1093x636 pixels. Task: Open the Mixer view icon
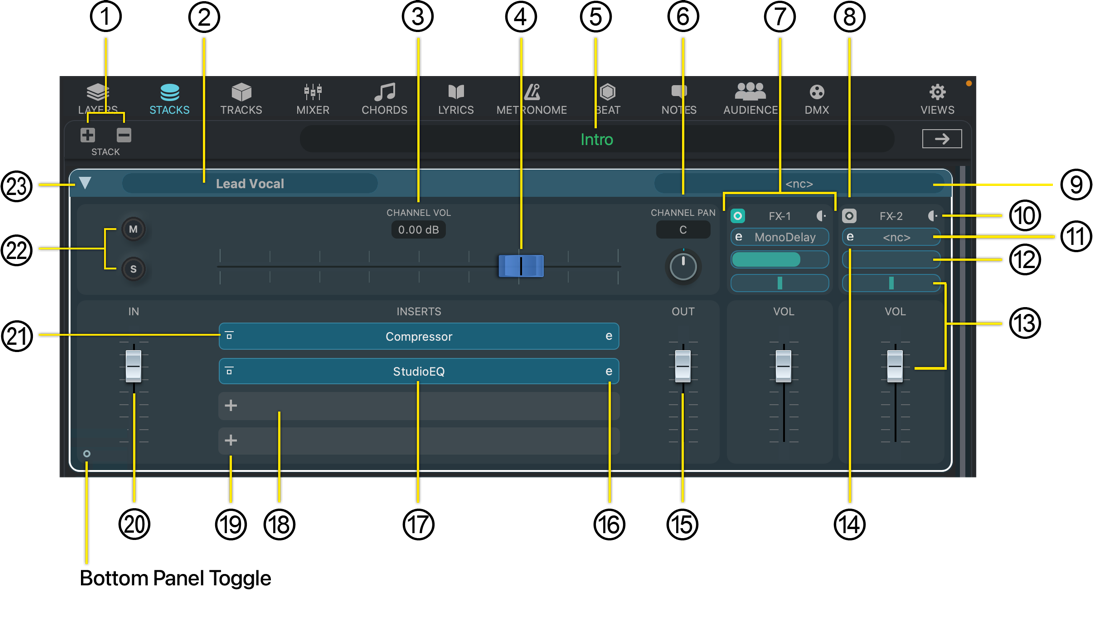(313, 98)
